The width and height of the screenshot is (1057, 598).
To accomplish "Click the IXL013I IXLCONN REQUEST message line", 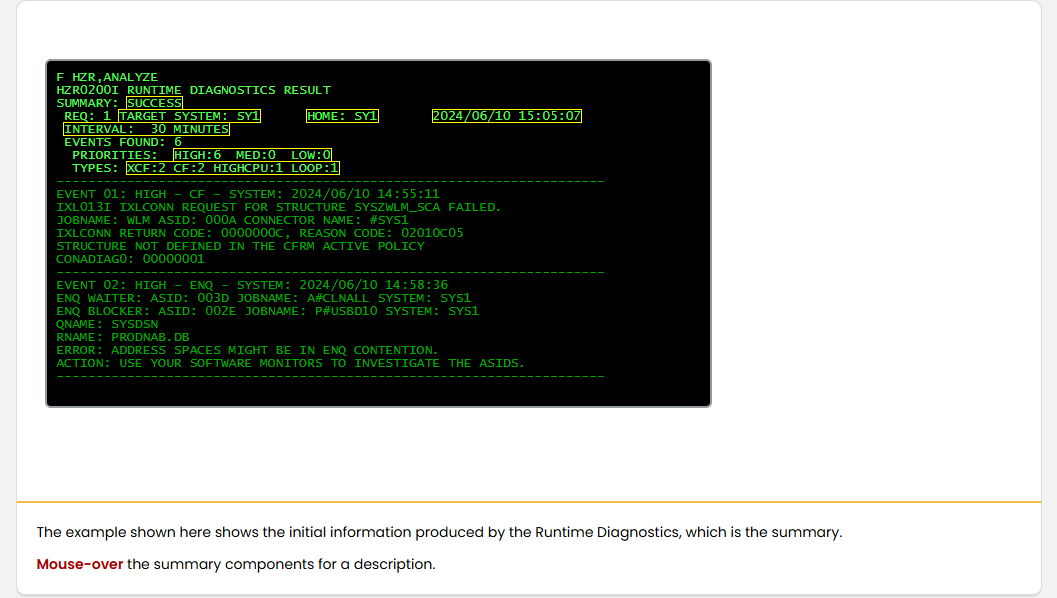I will click(x=278, y=207).
